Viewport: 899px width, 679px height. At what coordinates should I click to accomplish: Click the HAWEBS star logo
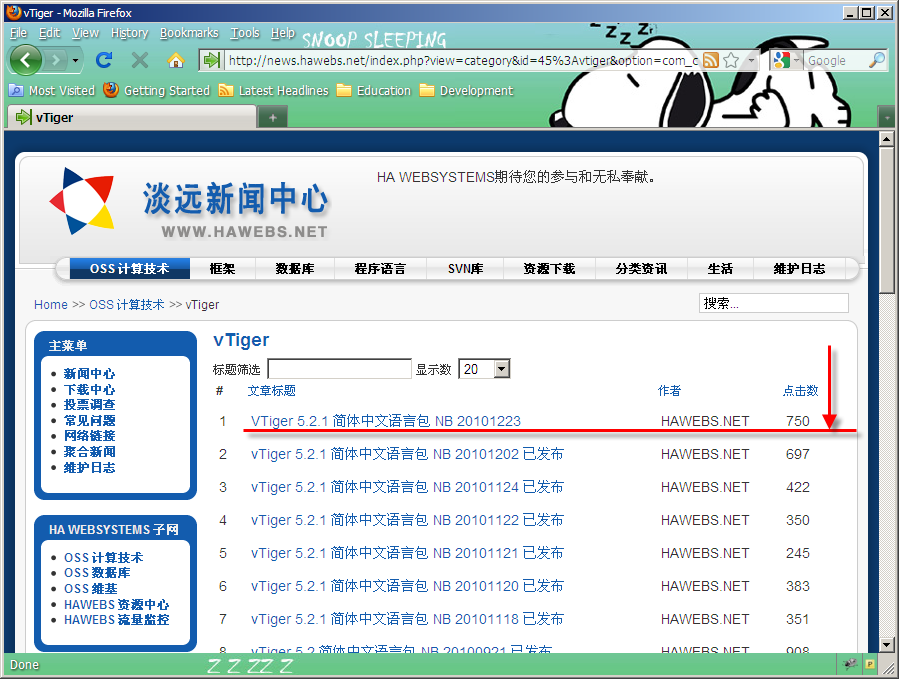[83, 201]
